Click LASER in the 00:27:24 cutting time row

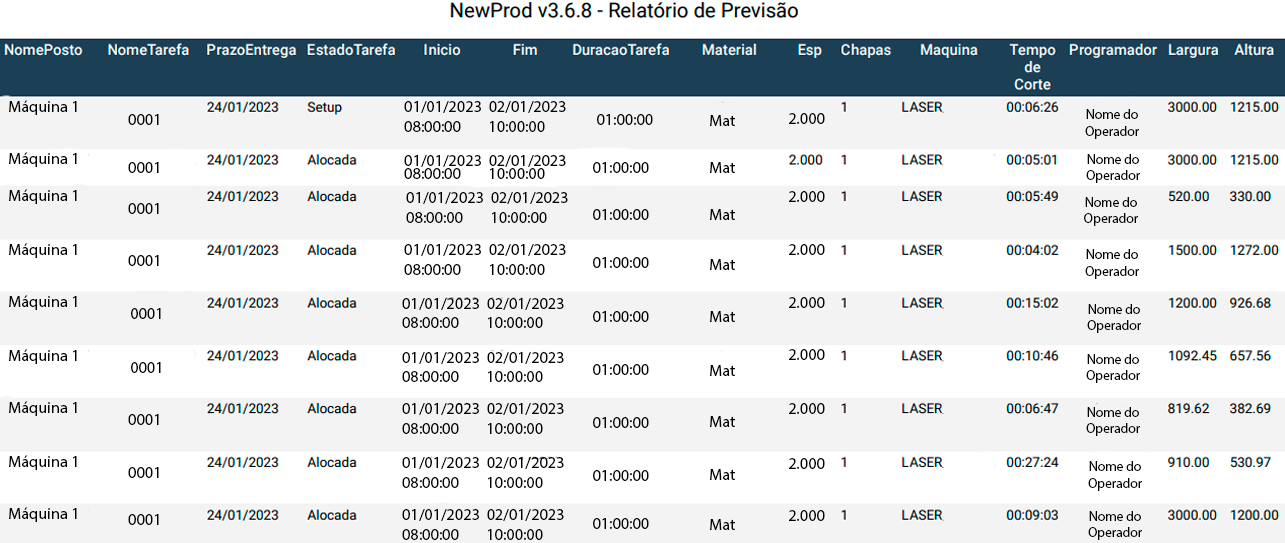pyautogui.click(x=922, y=463)
